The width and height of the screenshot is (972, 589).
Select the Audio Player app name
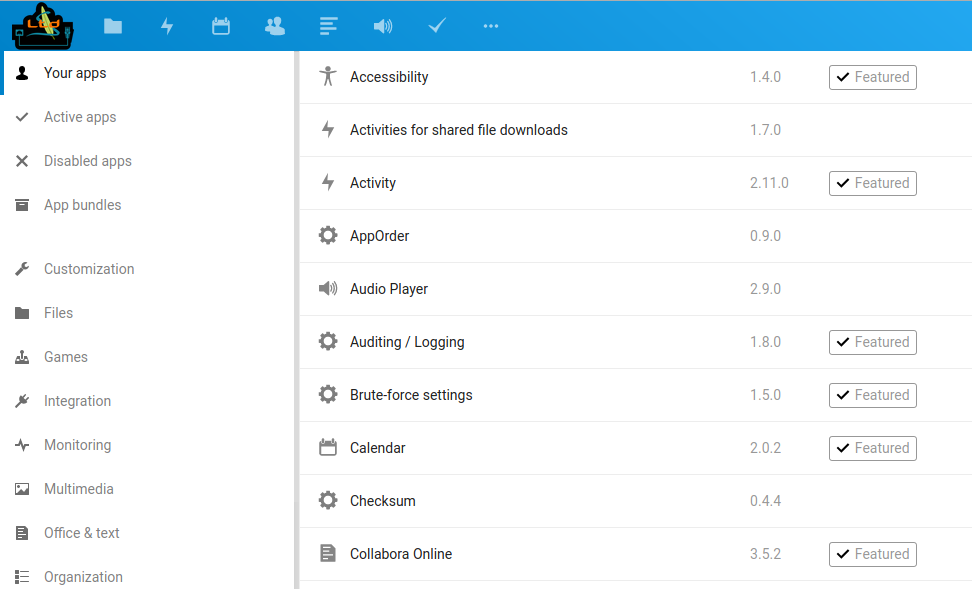(389, 289)
